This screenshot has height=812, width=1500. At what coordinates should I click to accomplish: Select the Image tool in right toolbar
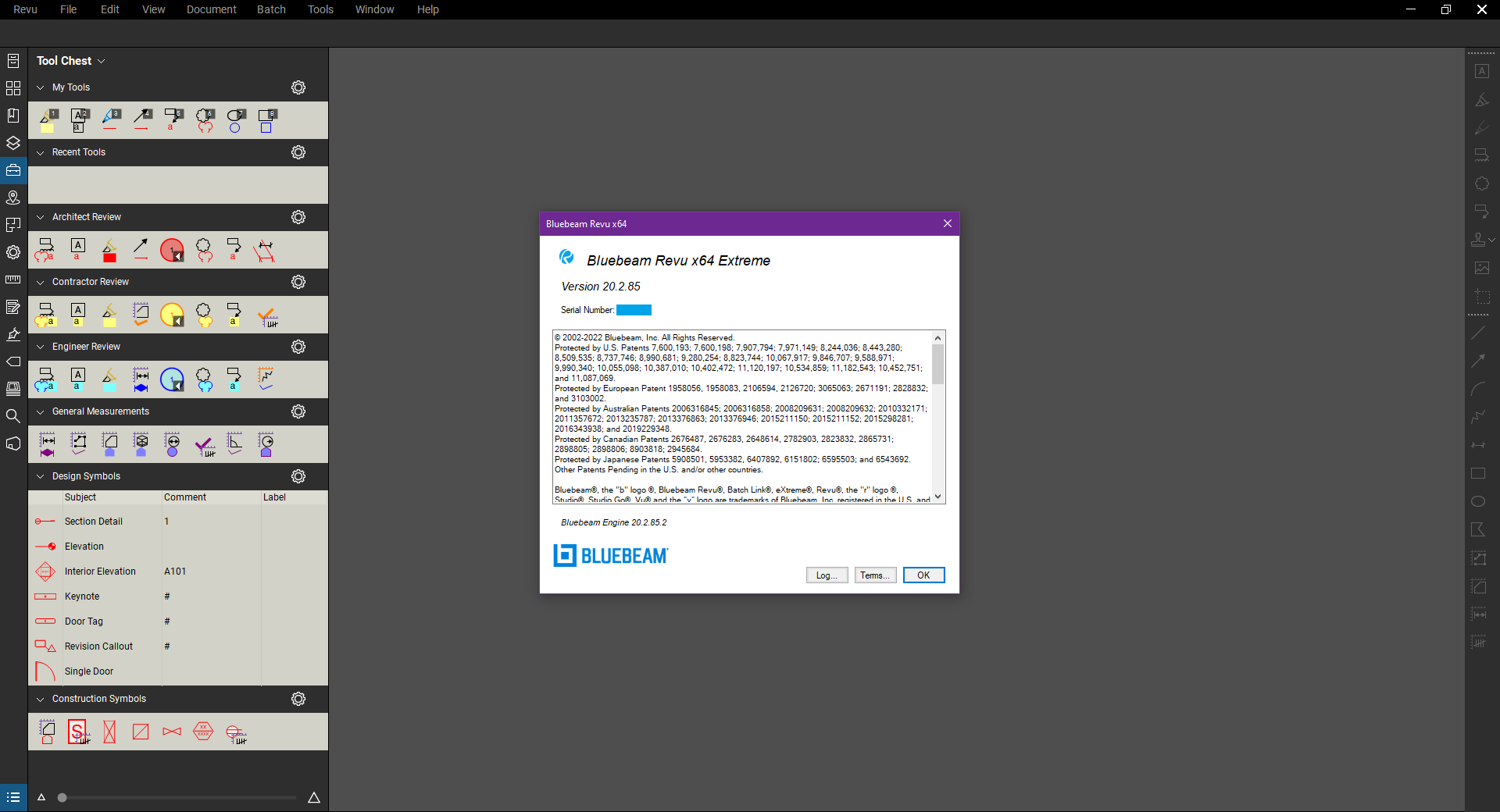pos(1481,268)
